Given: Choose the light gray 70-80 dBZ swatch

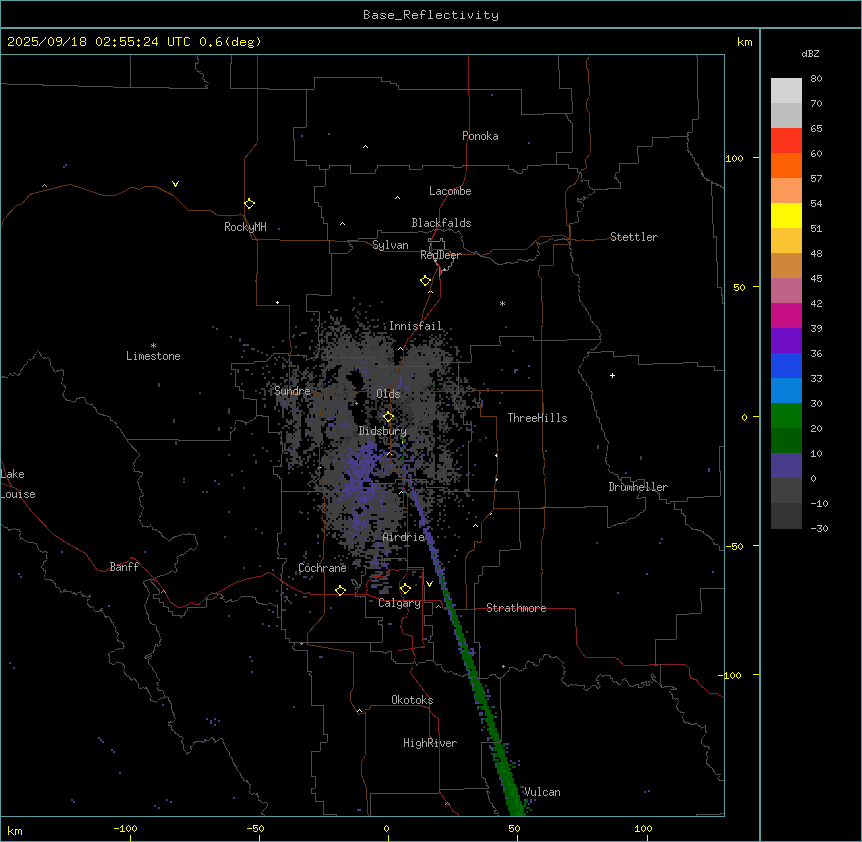Looking at the screenshot, I should (x=786, y=90).
